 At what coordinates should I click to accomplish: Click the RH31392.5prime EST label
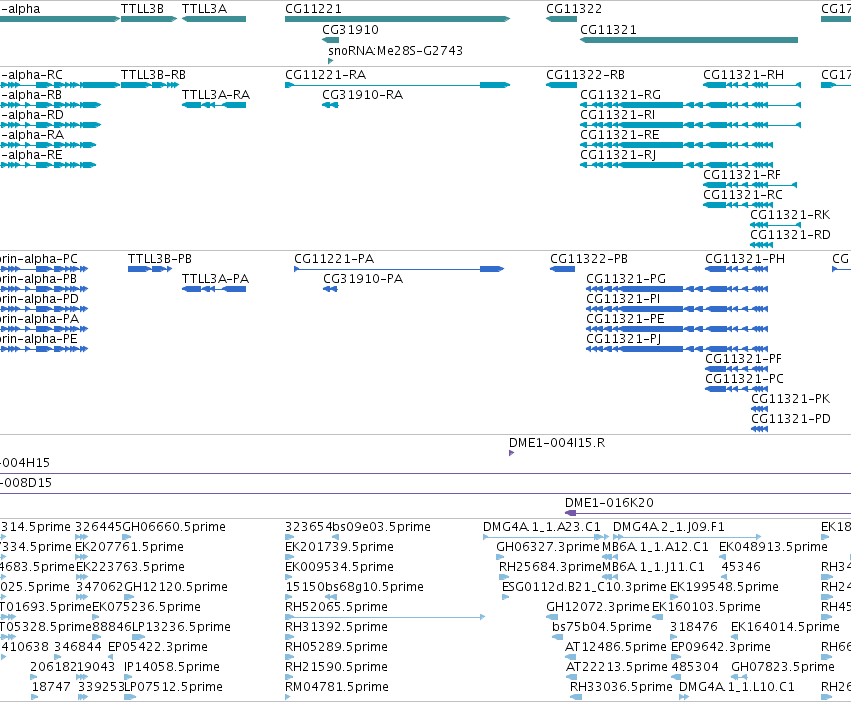click(336, 627)
